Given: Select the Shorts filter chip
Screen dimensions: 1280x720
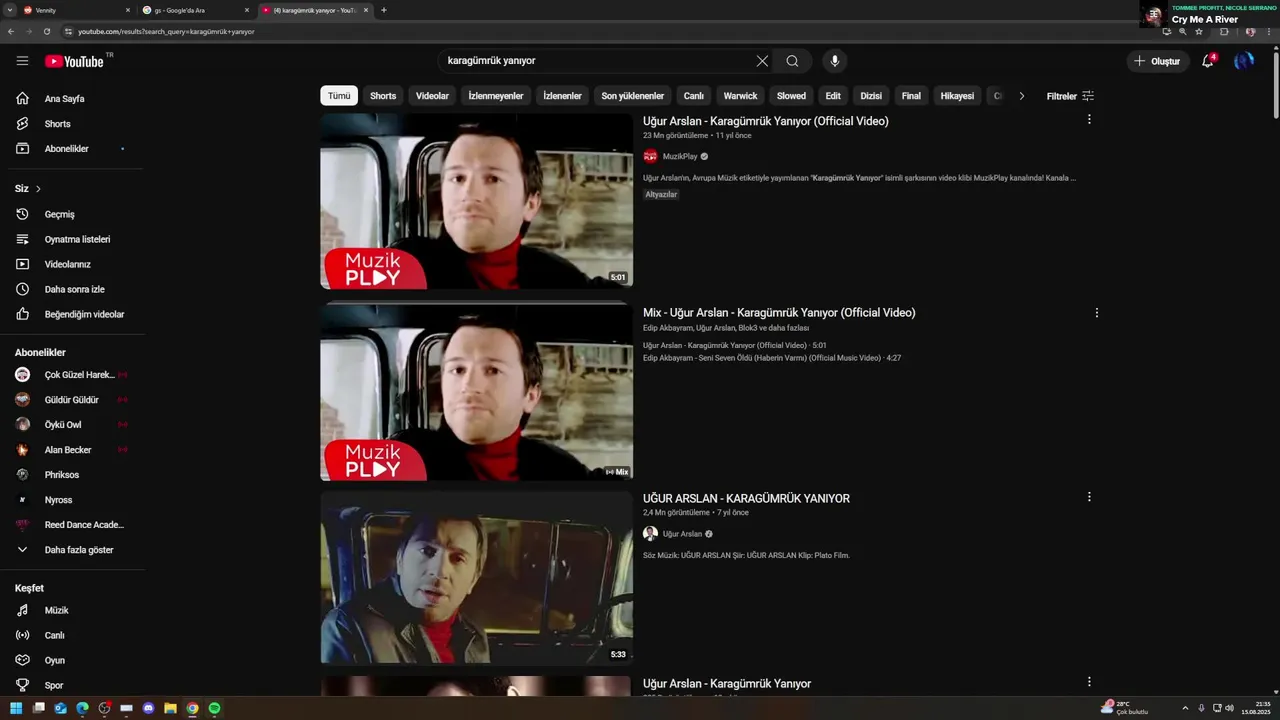Looking at the screenshot, I should 383,96.
